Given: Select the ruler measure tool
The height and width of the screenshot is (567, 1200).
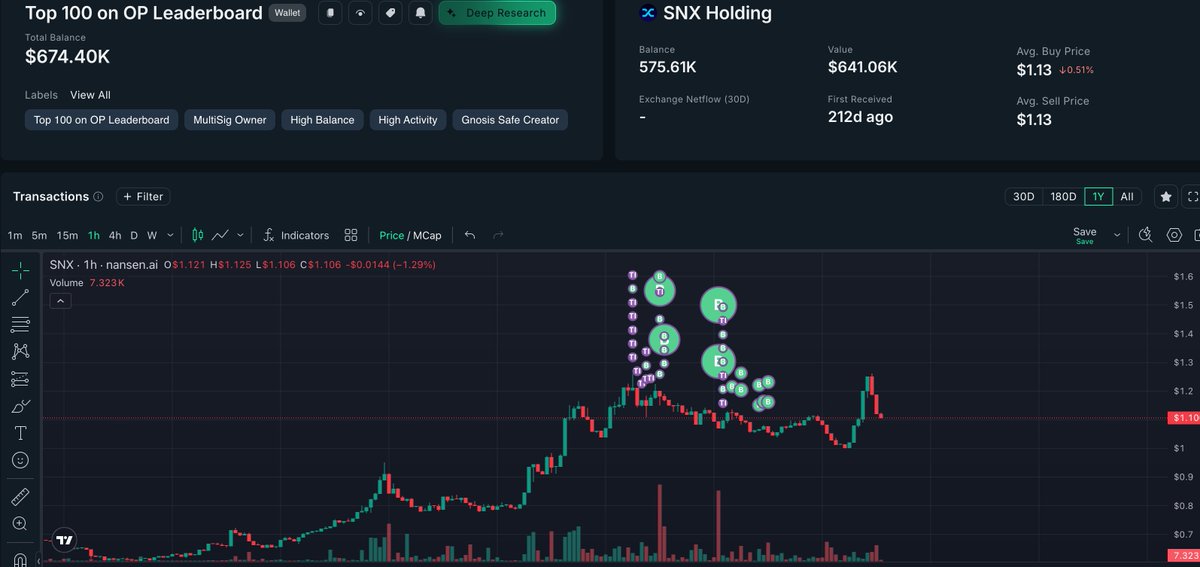Looking at the screenshot, I should (20, 496).
